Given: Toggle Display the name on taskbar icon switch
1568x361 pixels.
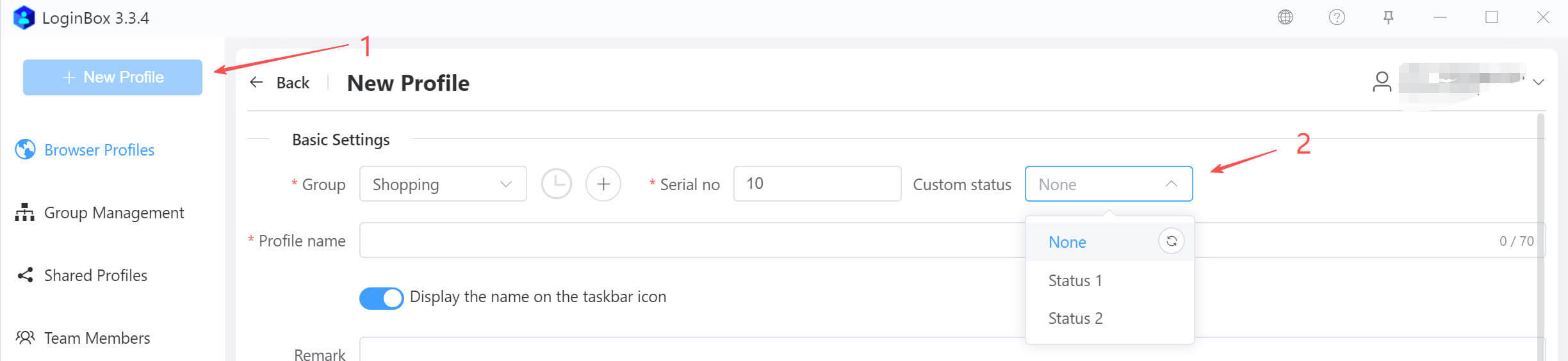Looking at the screenshot, I should click(381, 298).
